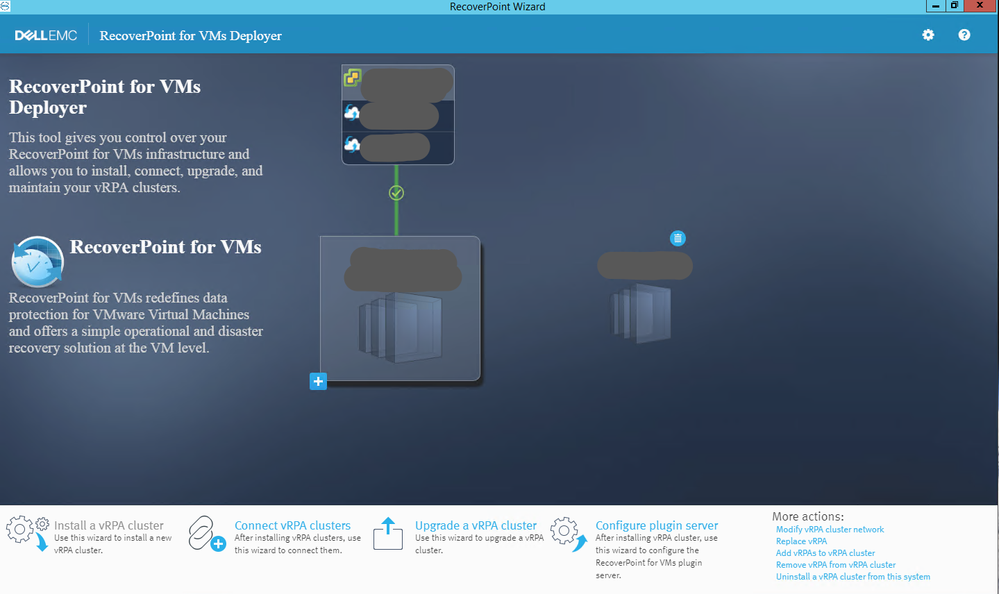Close the RecoverPoint Wizard window

click(x=980, y=6)
